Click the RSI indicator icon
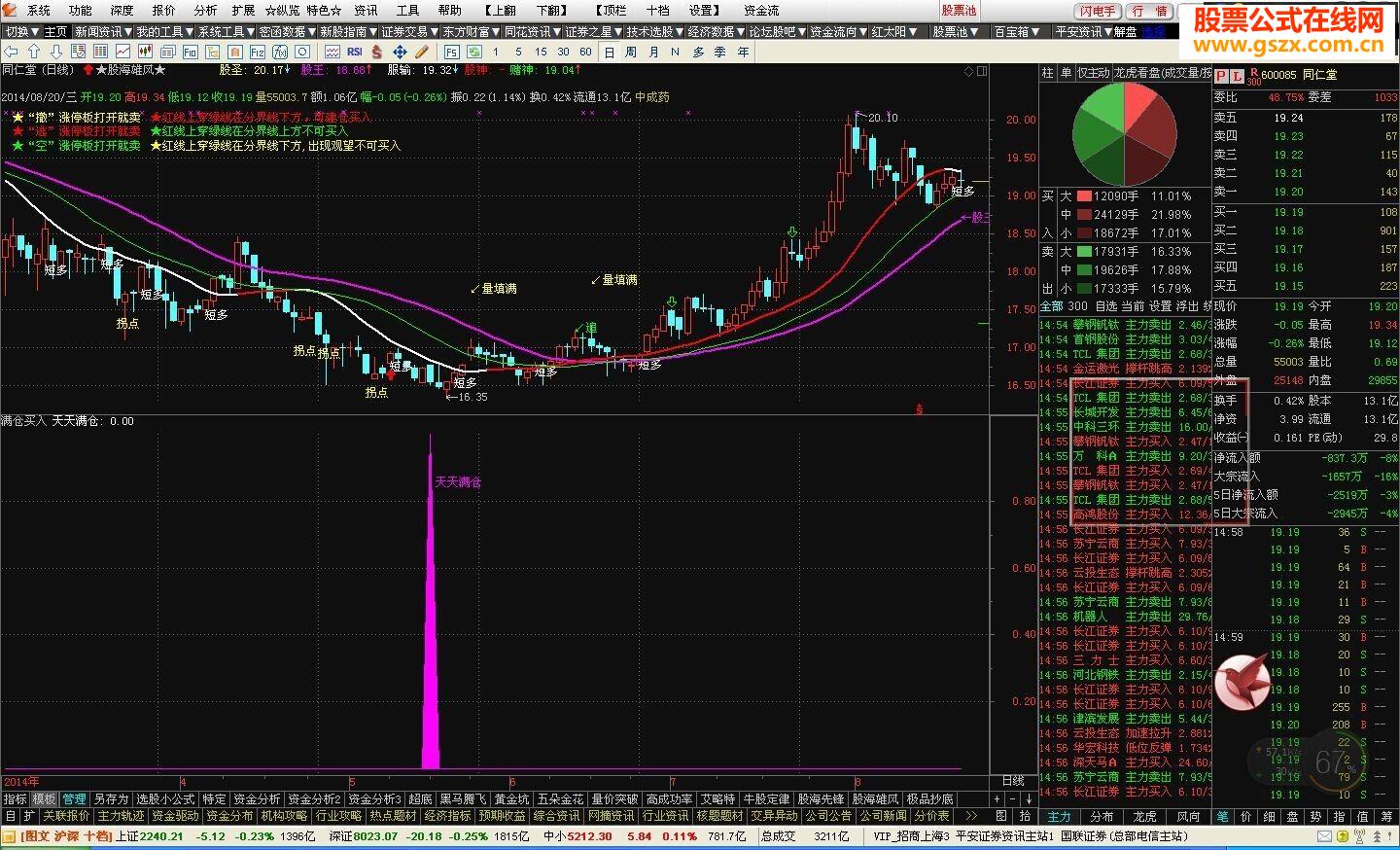The width and height of the screenshot is (1400, 850). click(354, 52)
